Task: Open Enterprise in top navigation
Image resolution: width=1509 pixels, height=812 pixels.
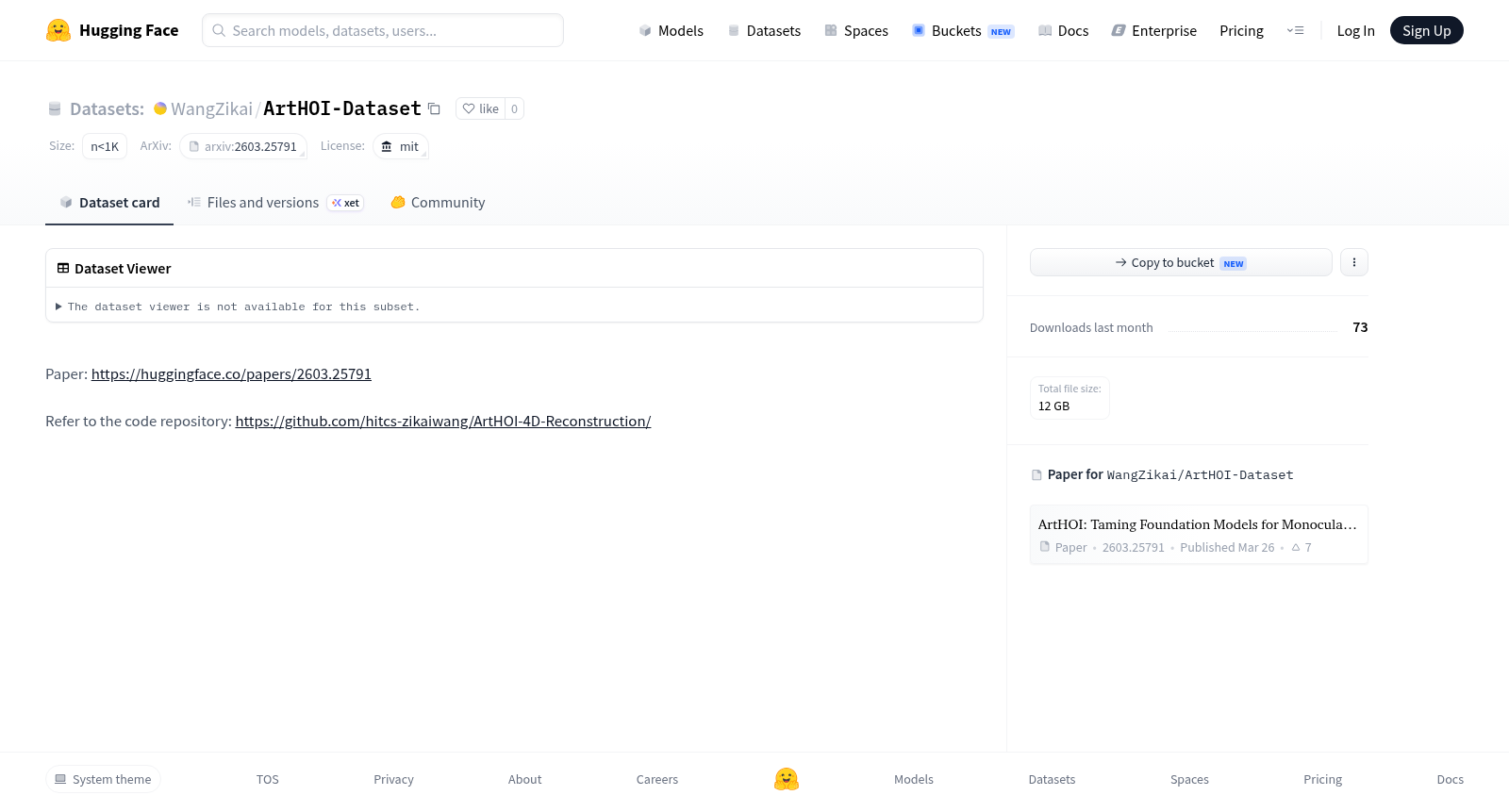Action: pos(1154,30)
